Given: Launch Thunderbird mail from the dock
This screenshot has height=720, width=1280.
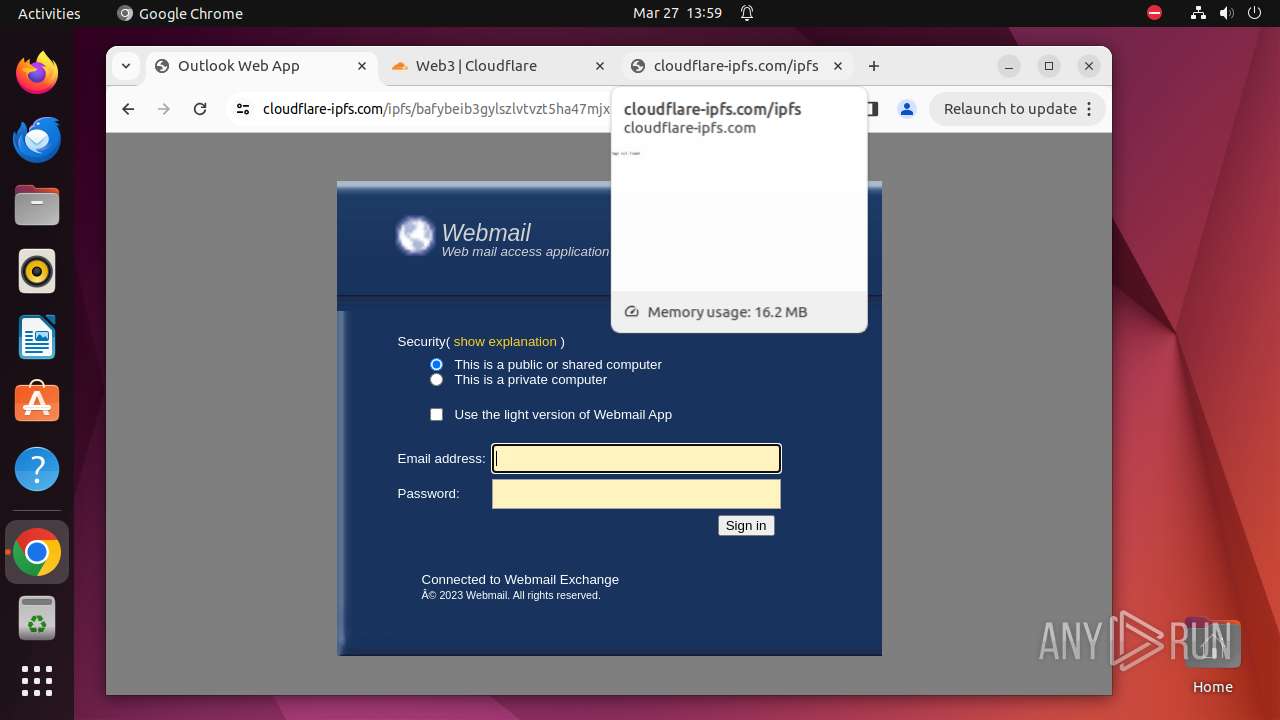Looking at the screenshot, I should (37, 139).
